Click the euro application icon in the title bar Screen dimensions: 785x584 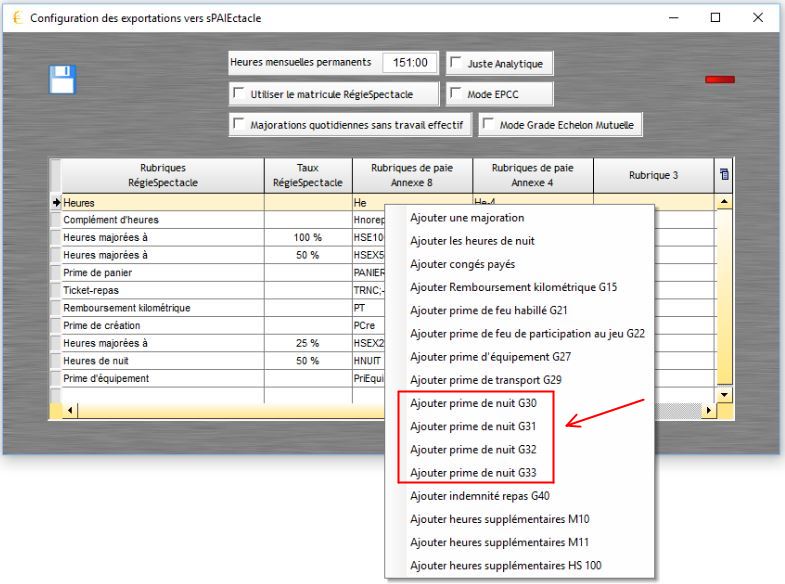pyautogui.click(x=17, y=18)
